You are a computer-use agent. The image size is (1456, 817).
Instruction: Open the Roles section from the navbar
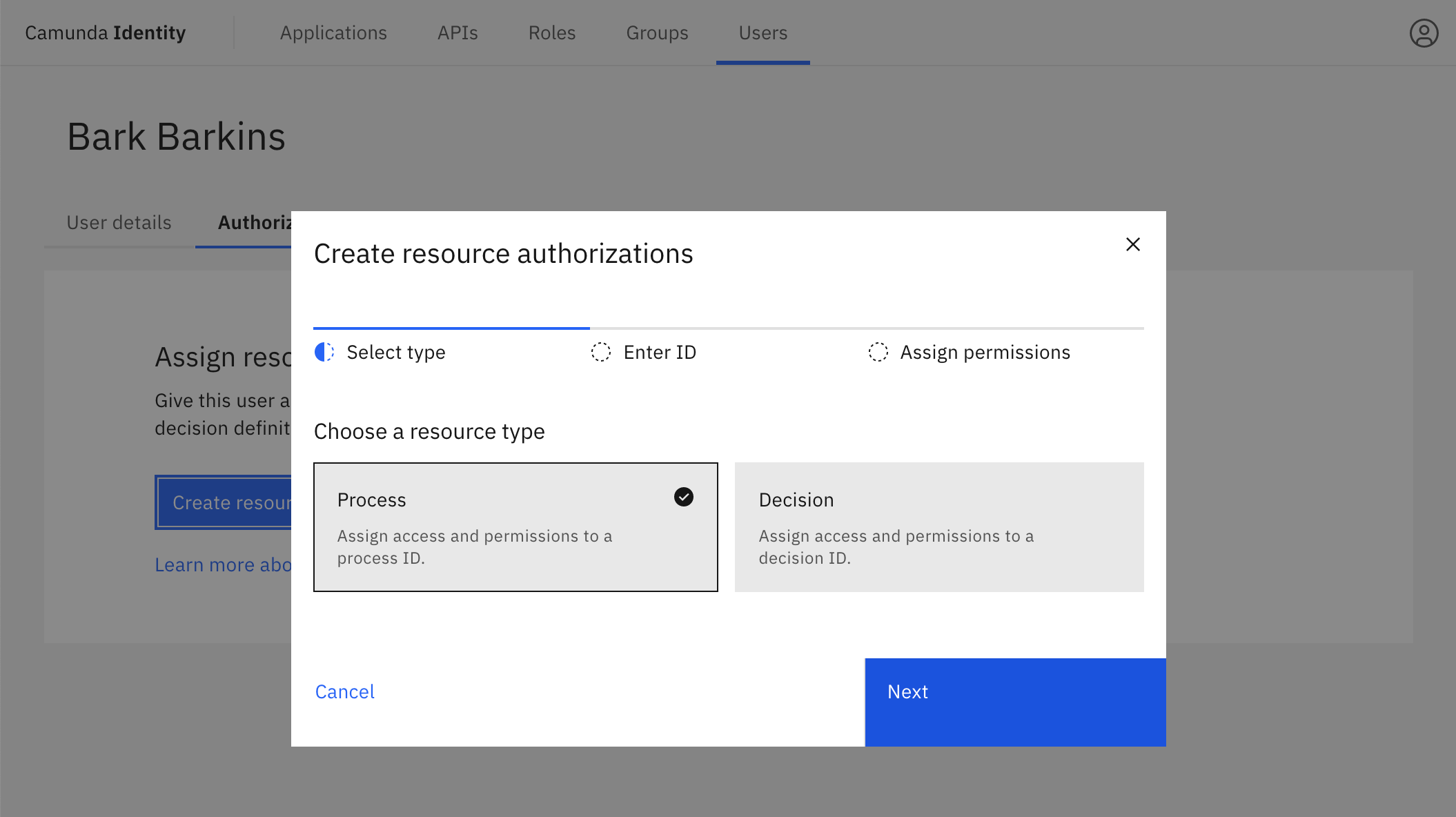[551, 32]
